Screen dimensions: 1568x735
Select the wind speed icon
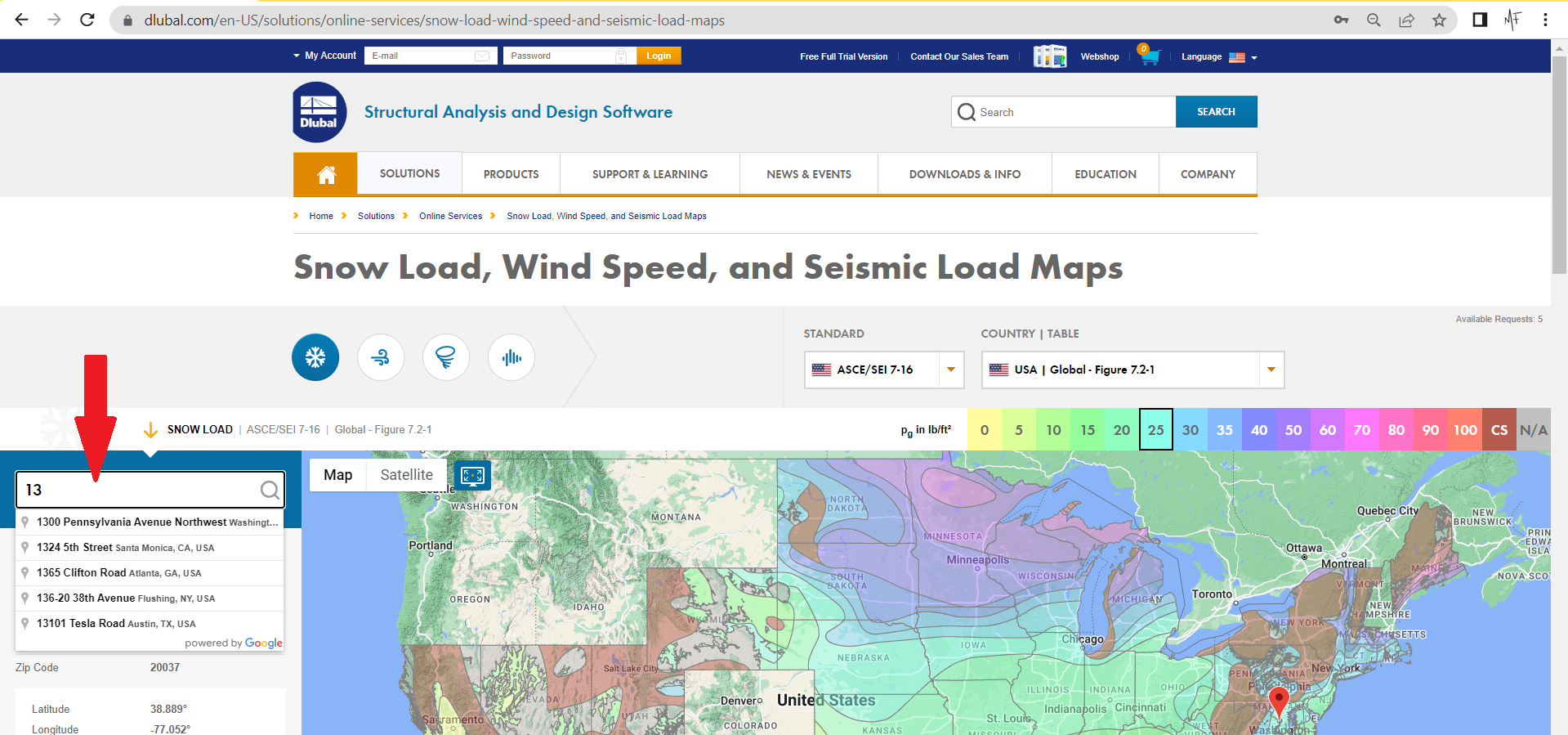[381, 357]
